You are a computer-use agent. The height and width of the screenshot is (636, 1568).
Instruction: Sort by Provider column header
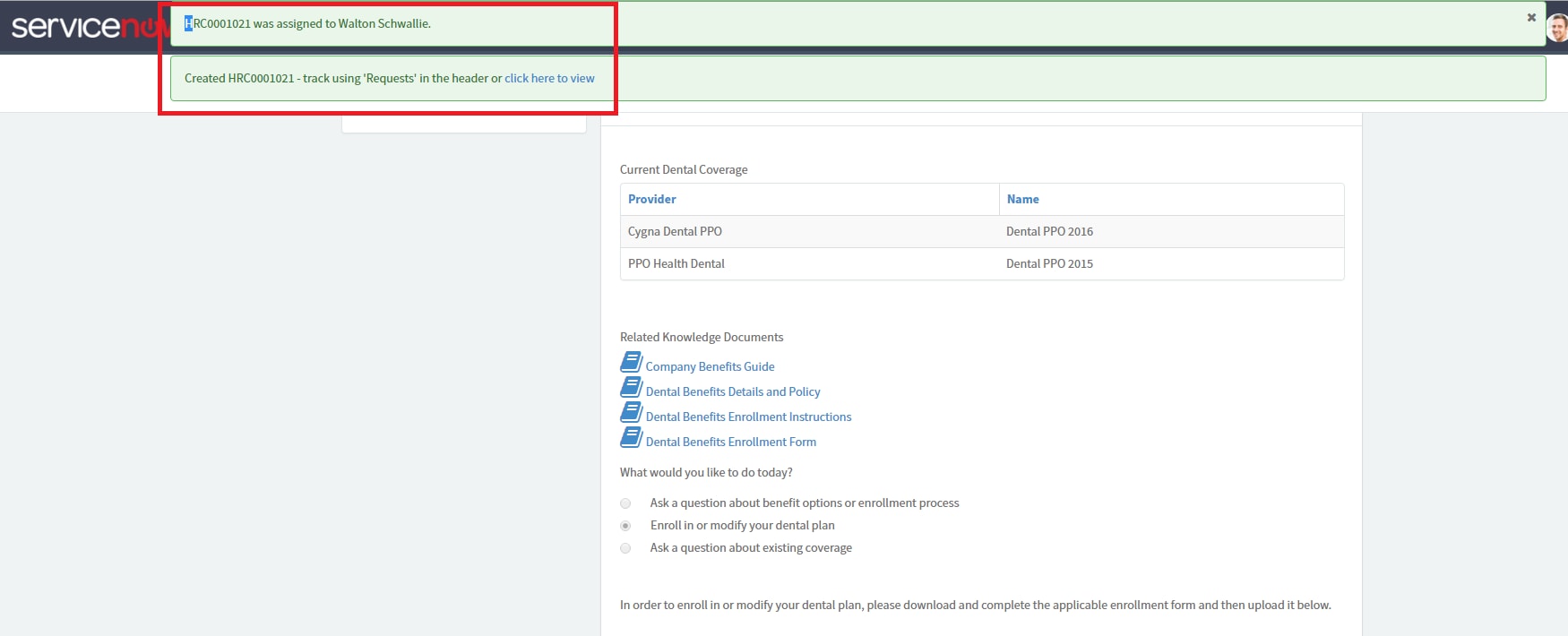pyautogui.click(x=651, y=199)
